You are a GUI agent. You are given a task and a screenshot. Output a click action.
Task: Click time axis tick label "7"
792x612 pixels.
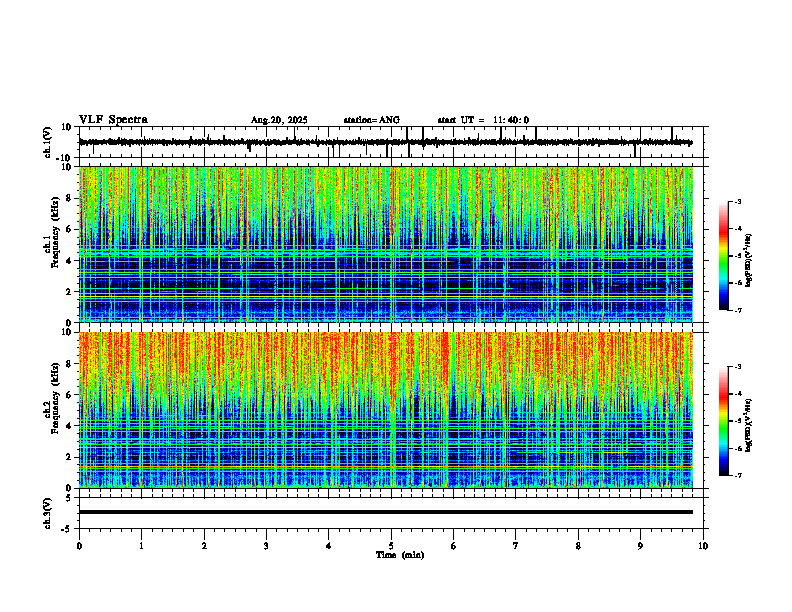point(516,546)
